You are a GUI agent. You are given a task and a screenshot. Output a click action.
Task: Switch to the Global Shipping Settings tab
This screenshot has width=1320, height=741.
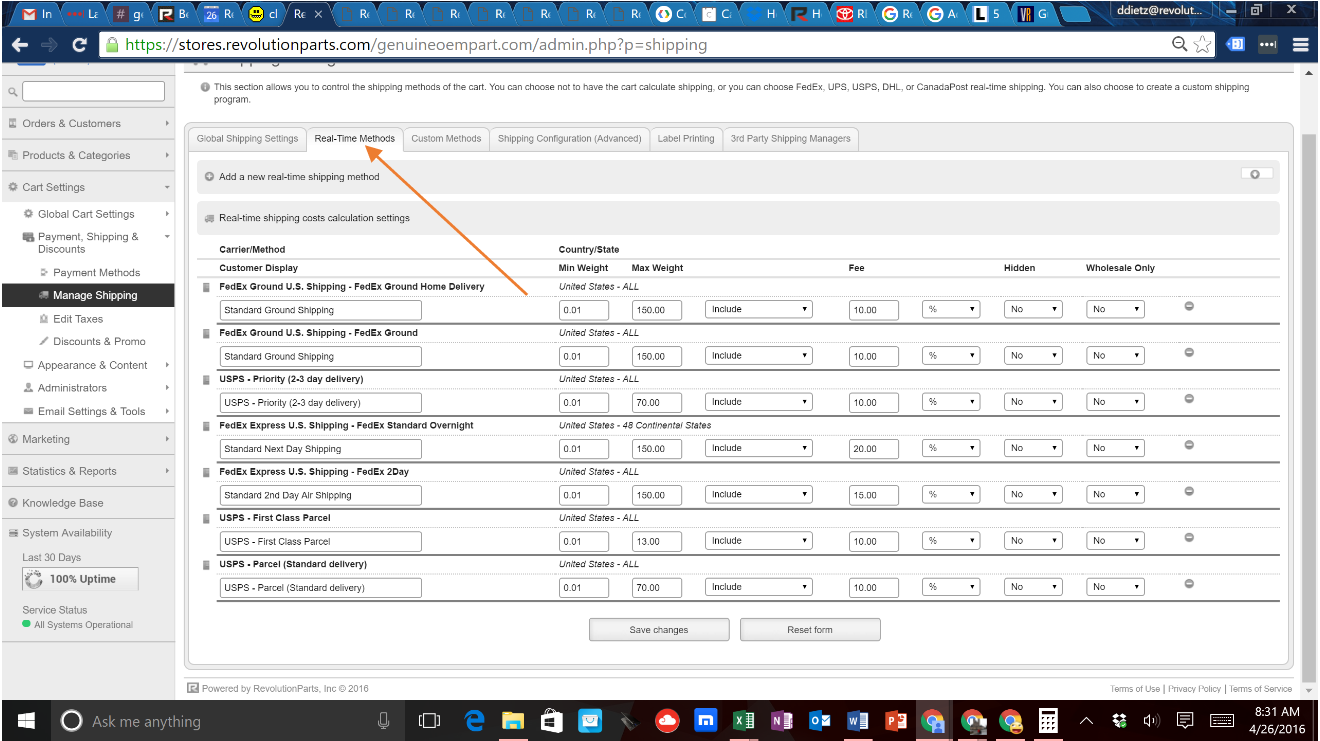pos(247,139)
